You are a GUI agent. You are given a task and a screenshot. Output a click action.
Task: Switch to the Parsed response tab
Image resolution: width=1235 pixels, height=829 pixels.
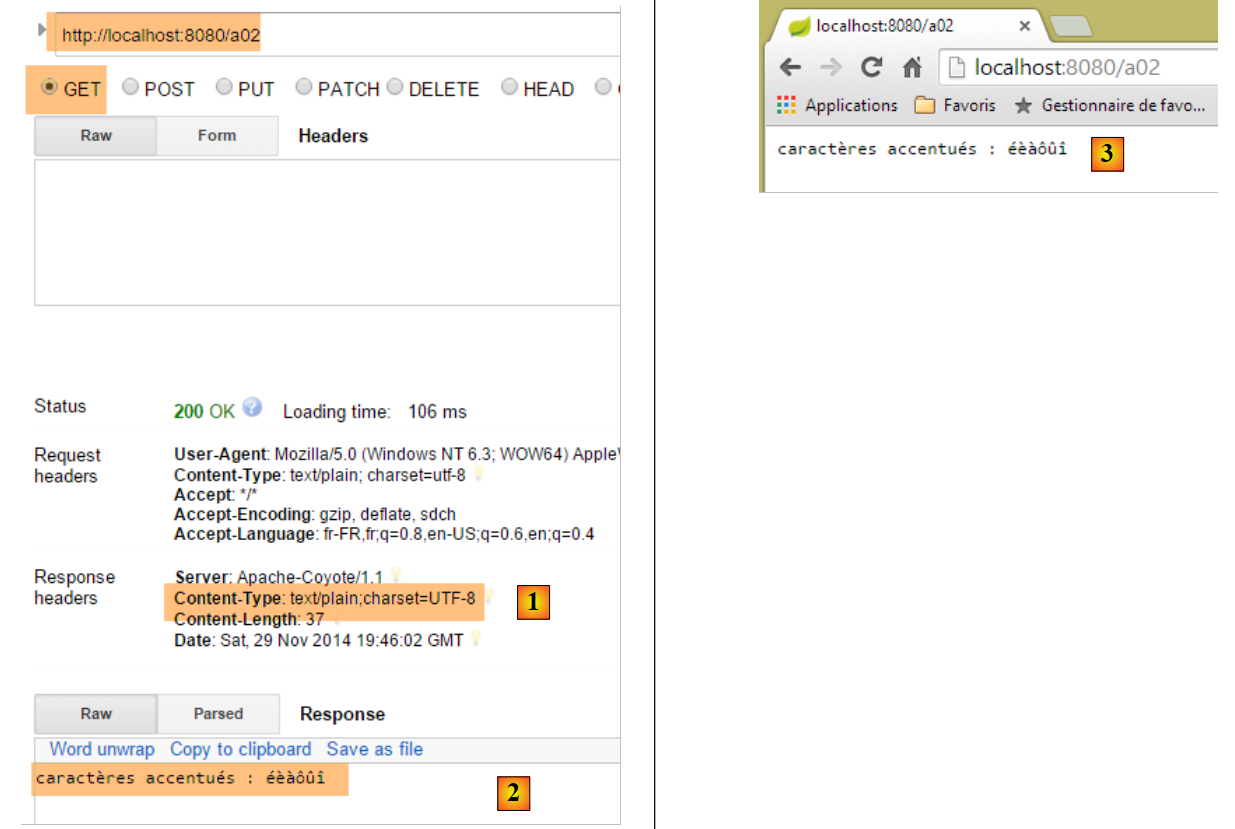coord(218,714)
